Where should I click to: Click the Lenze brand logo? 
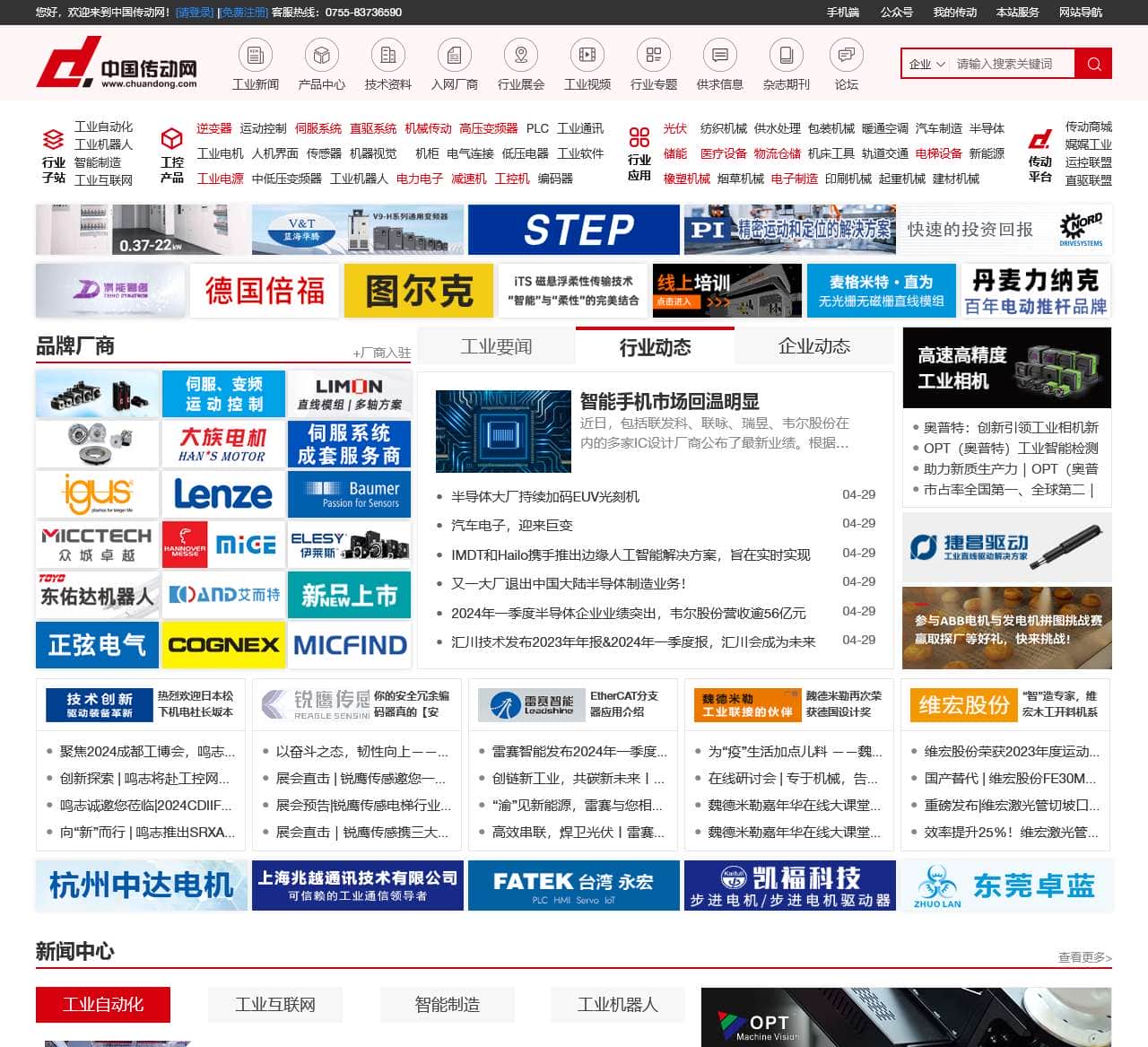click(222, 494)
